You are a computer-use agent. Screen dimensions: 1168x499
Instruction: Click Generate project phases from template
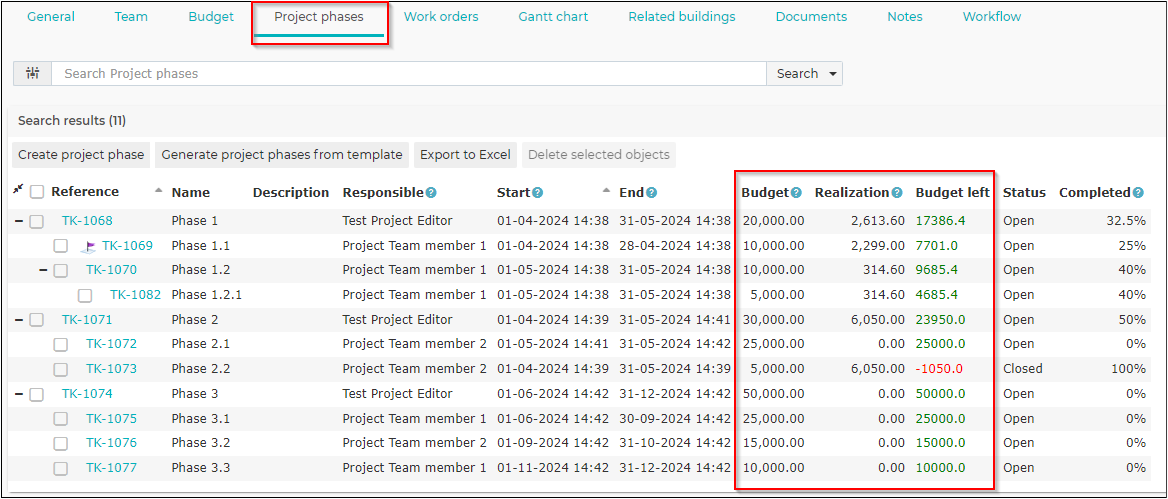tap(282, 155)
